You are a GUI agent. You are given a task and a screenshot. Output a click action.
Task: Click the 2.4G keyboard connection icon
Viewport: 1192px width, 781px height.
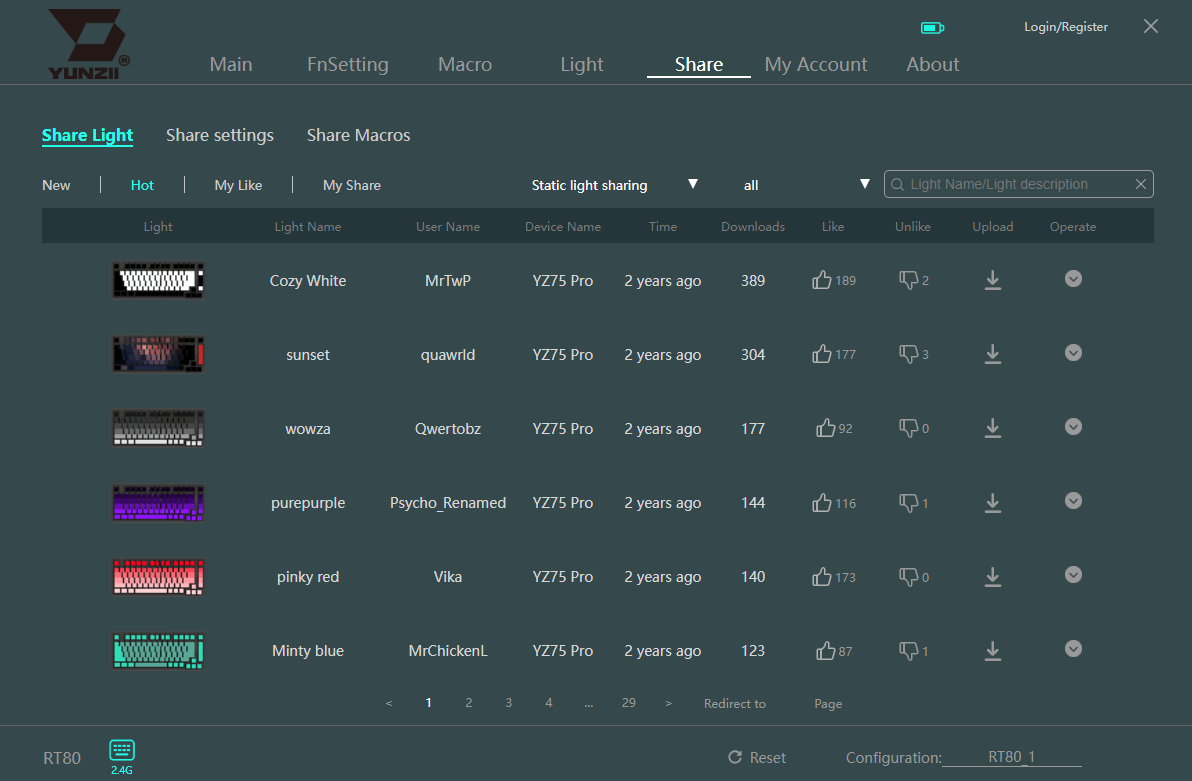121,751
